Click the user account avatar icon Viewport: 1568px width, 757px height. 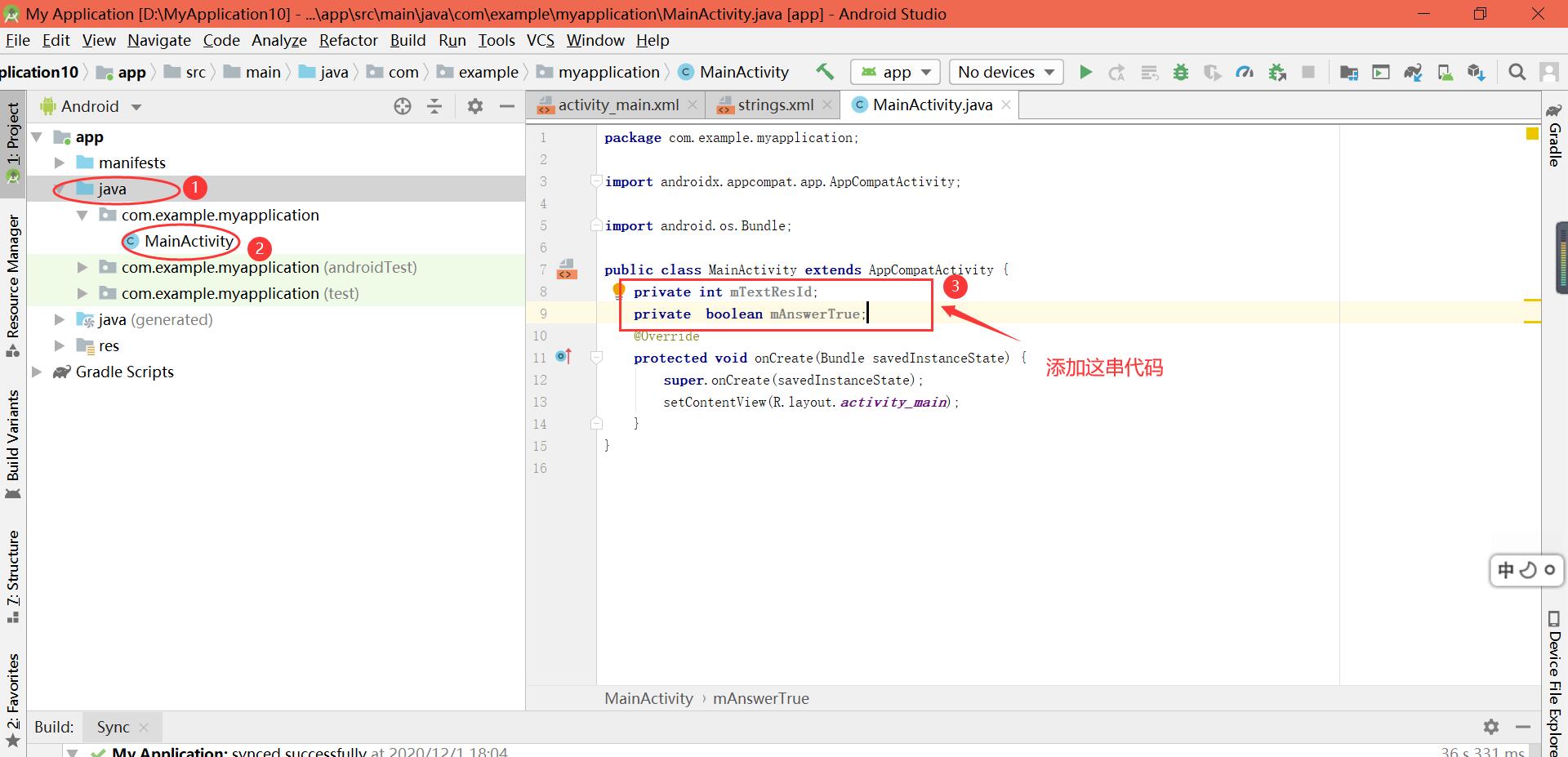(1548, 73)
